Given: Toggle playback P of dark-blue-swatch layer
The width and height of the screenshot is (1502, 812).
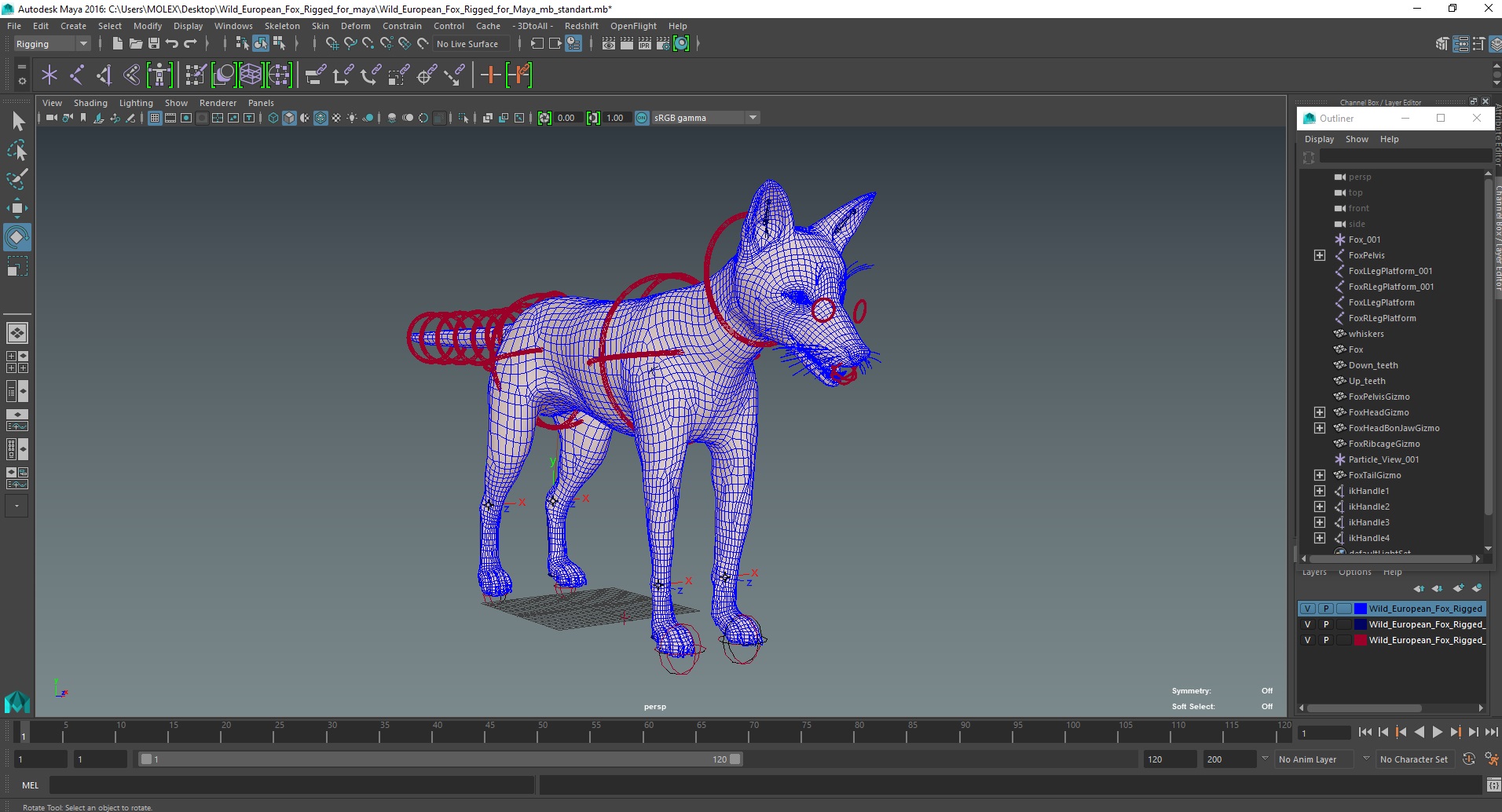Looking at the screenshot, I should click(1326, 624).
